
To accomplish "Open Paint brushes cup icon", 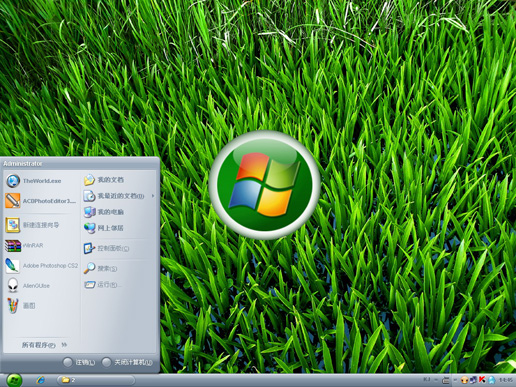I will click(13, 305).
